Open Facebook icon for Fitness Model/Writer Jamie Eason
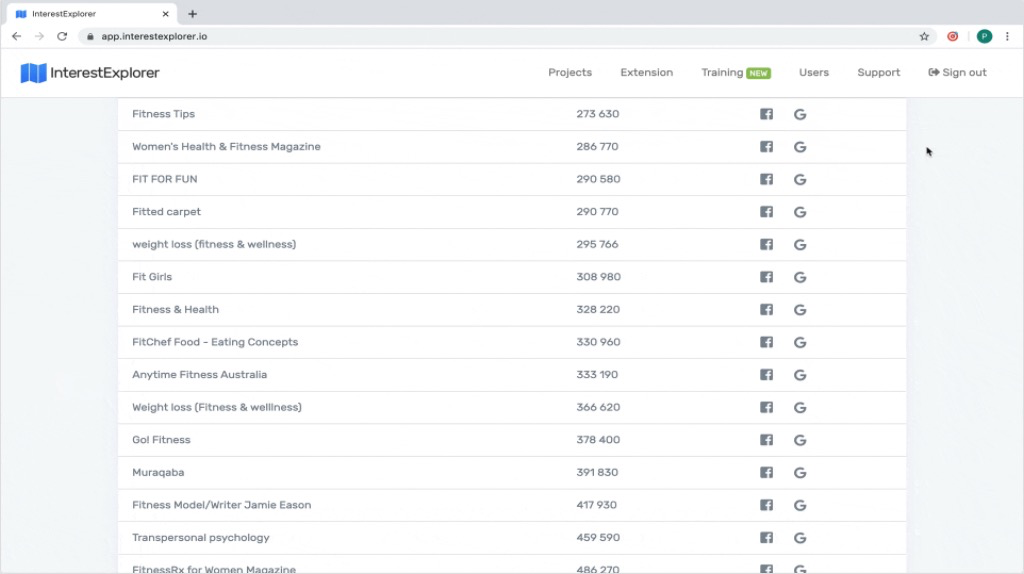This screenshot has width=1024, height=574. point(766,505)
